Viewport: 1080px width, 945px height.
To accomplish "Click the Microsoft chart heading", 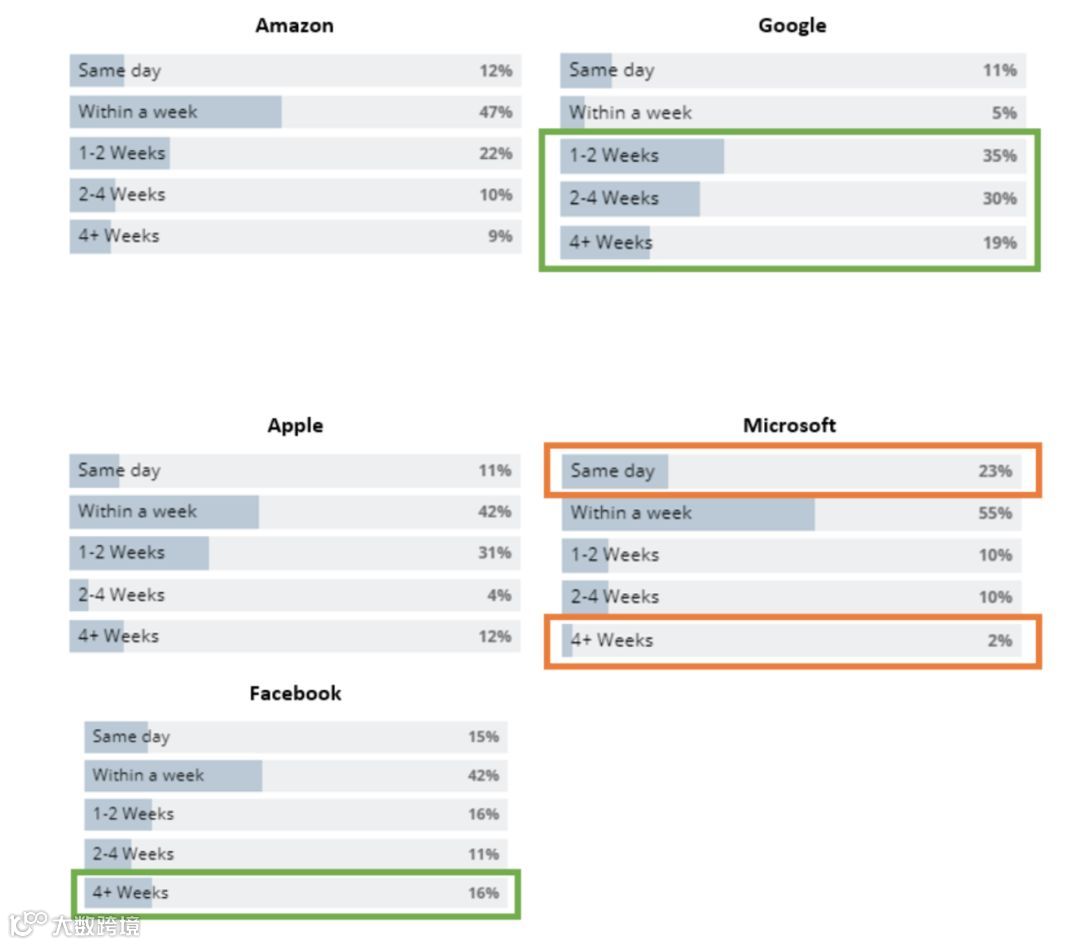I will 789,425.
